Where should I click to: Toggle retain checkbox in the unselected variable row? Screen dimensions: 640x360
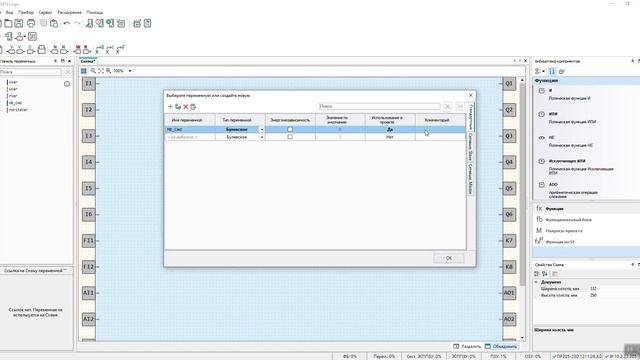290,137
